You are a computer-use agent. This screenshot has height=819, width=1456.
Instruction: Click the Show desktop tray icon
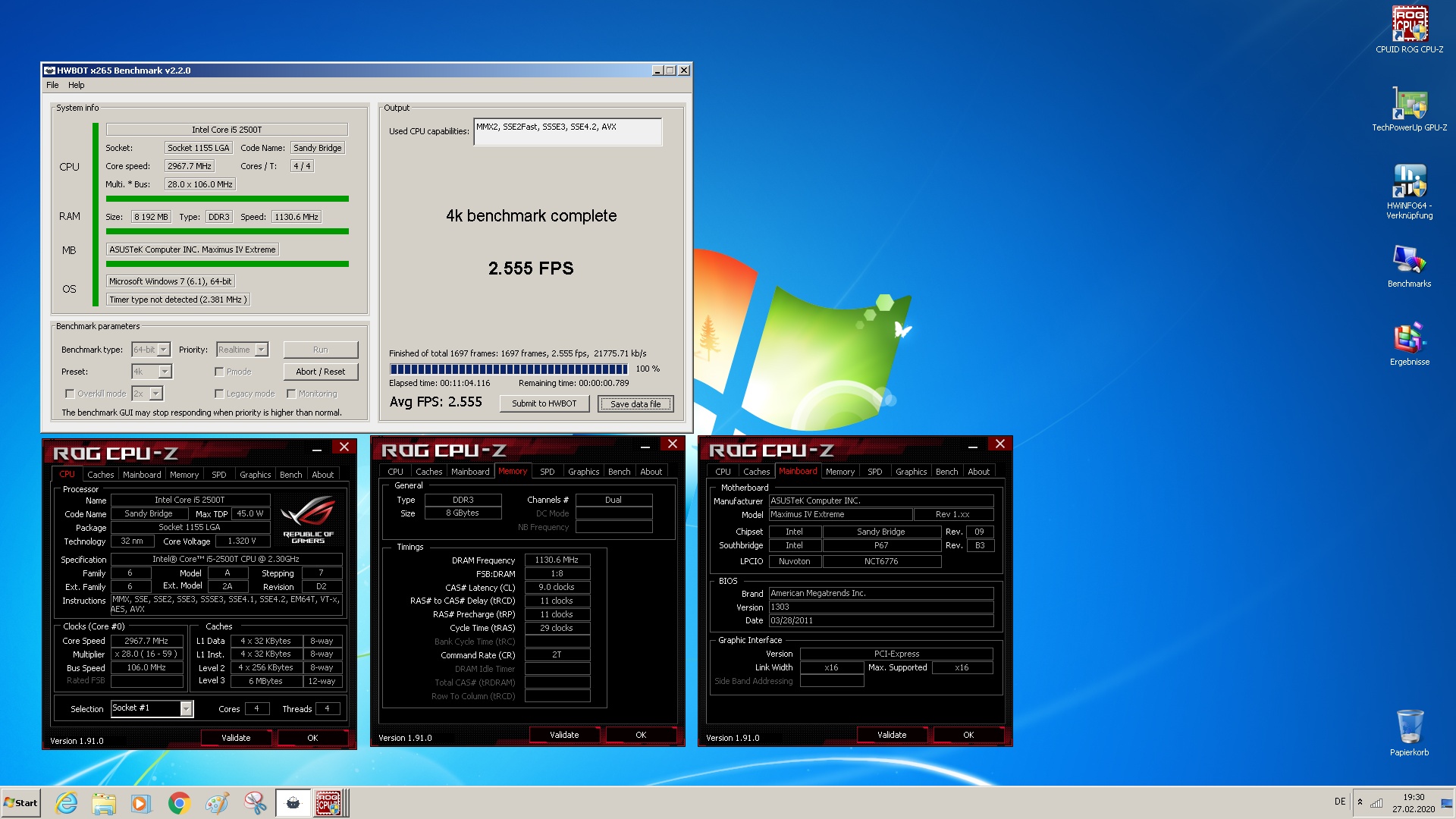pyautogui.click(x=1447, y=803)
